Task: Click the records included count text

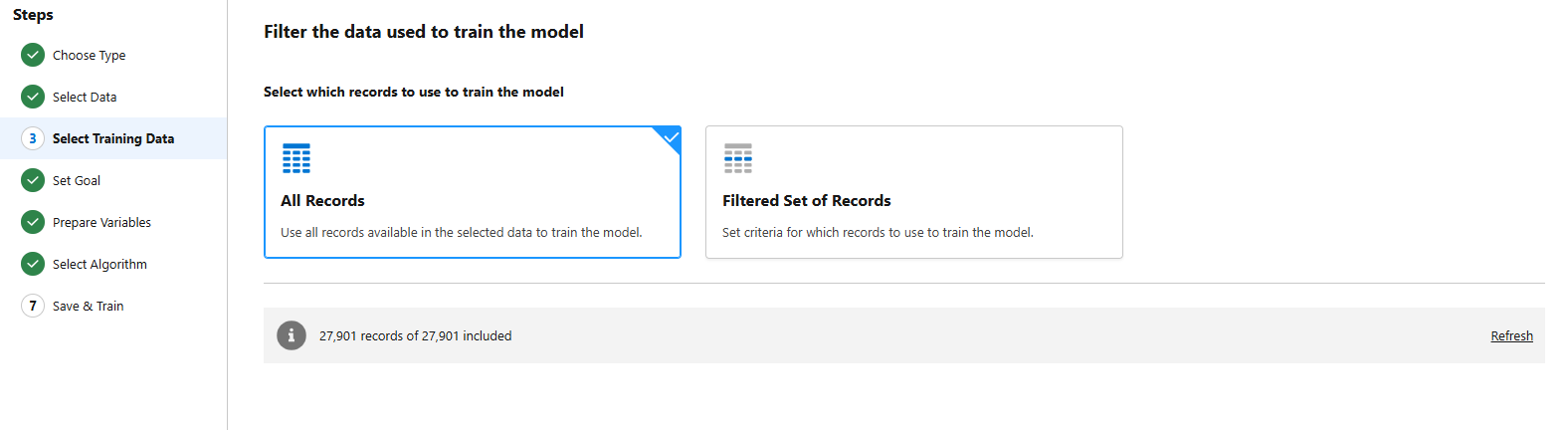Action: 415,336
